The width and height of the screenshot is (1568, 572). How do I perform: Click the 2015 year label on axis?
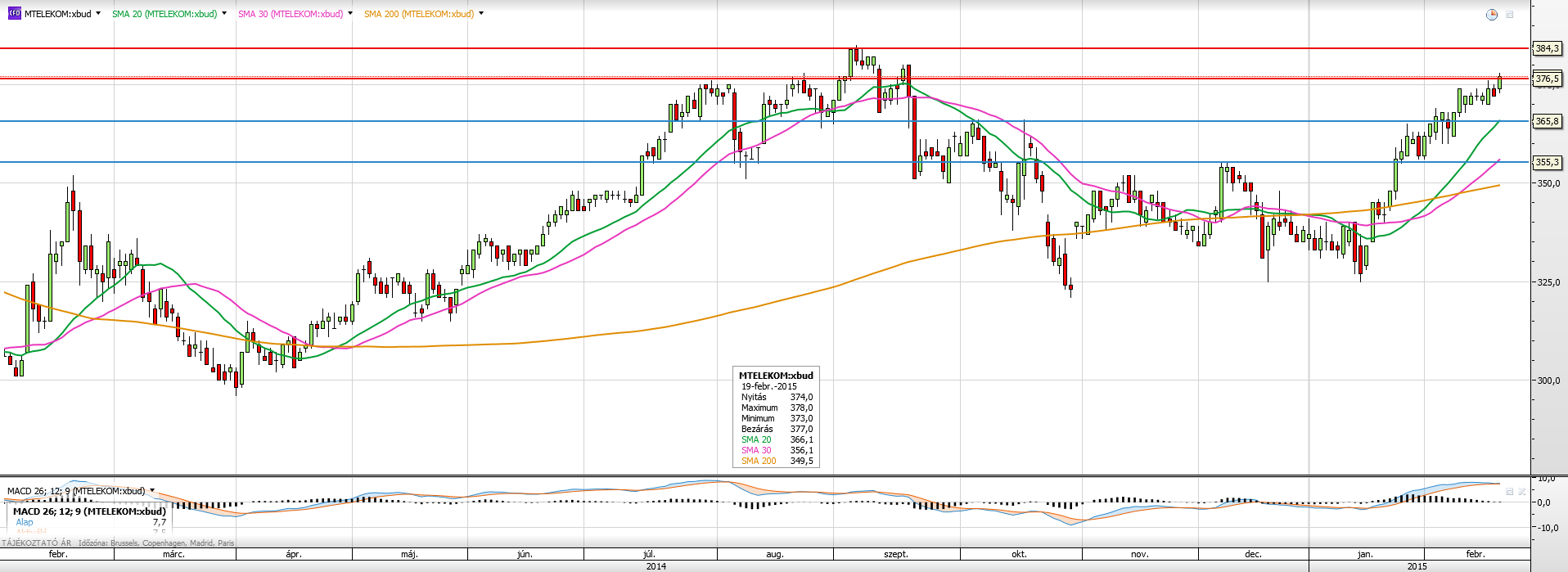1417,565
